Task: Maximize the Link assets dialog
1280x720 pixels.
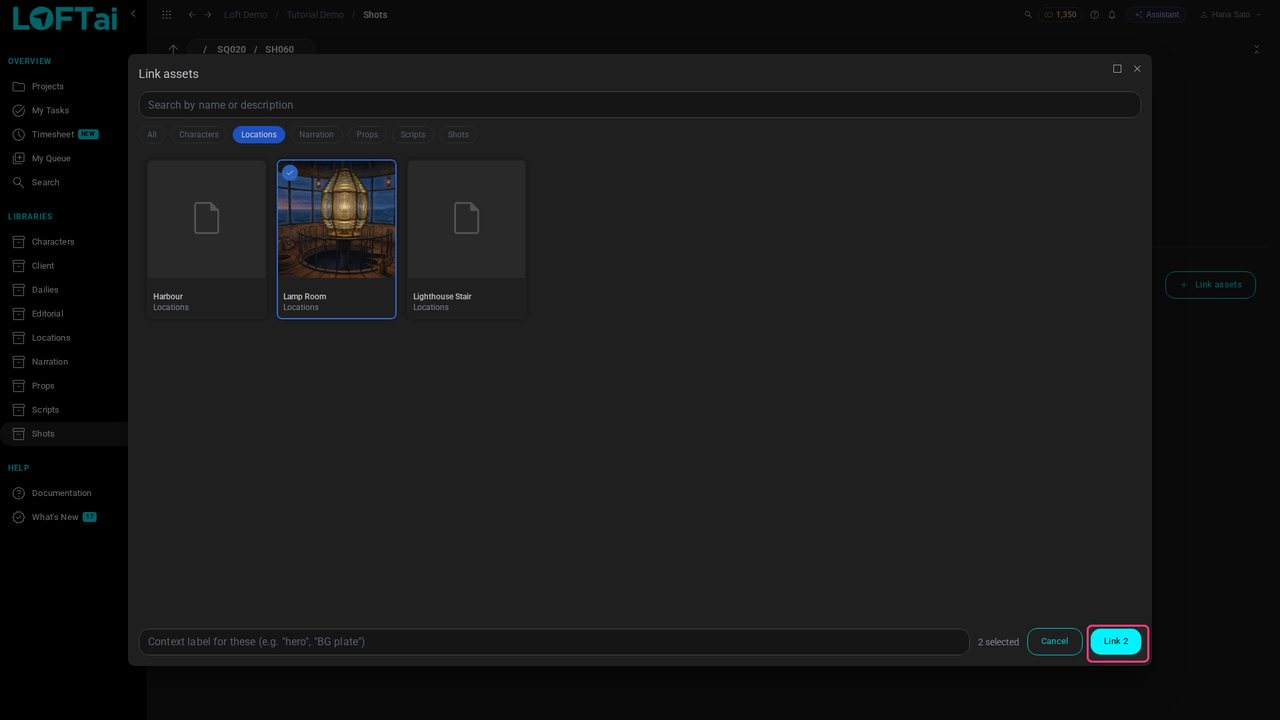Action: coord(1117,69)
